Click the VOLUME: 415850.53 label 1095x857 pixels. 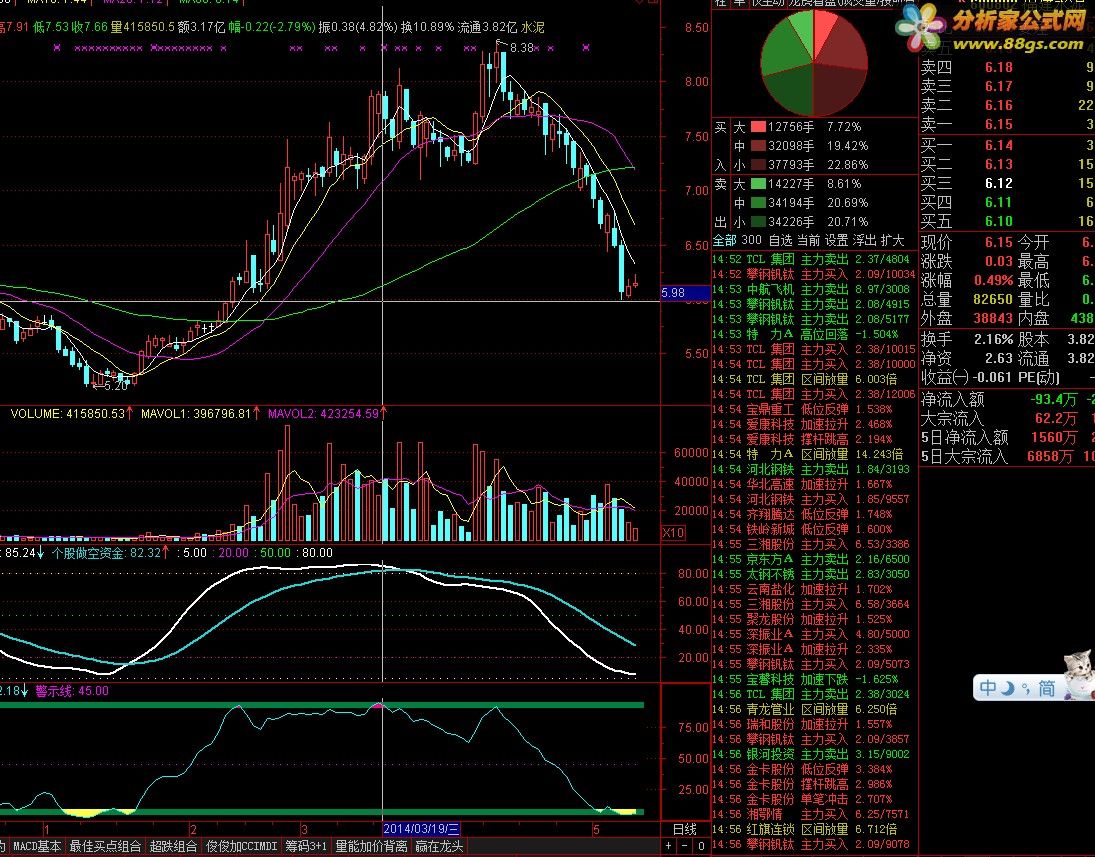[67, 413]
